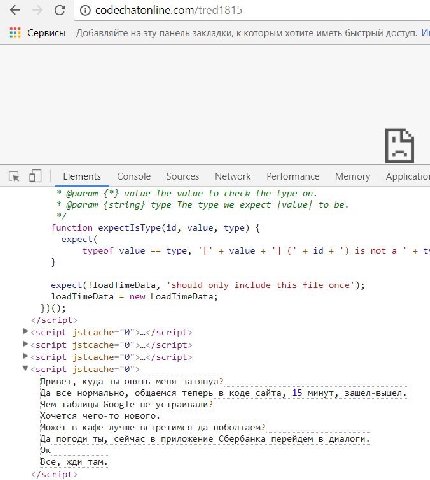This screenshot has width=430, height=480.
Task: Select text 'Все, жди там.'
Action: click(x=74, y=462)
